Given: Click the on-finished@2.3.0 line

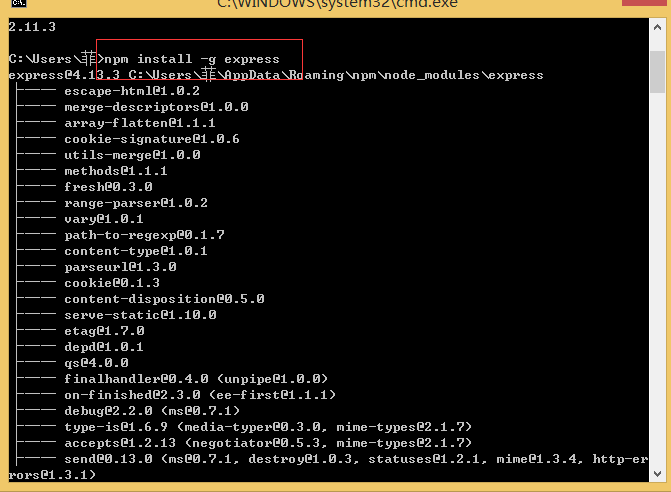Looking at the screenshot, I should point(200,395).
